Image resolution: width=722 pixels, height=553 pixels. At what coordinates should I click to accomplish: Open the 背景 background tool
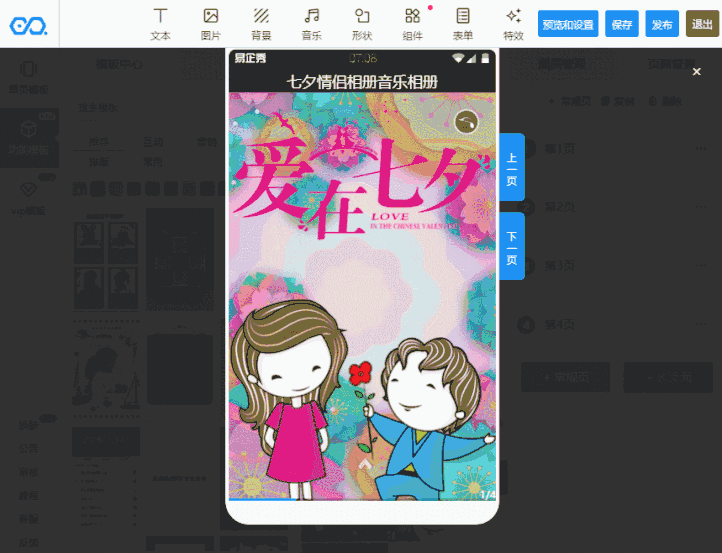tap(261, 24)
